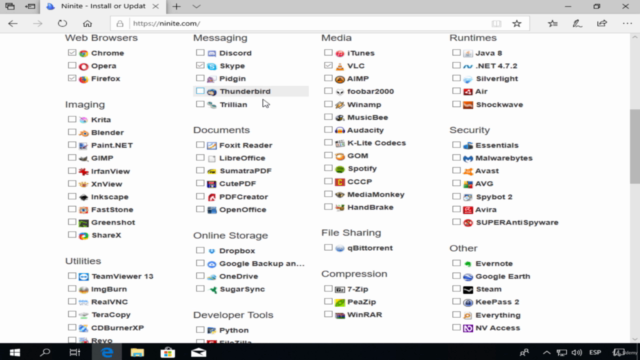The image size is (640, 360).
Task: Check the Google Earth checkbox
Action: pos(456,276)
